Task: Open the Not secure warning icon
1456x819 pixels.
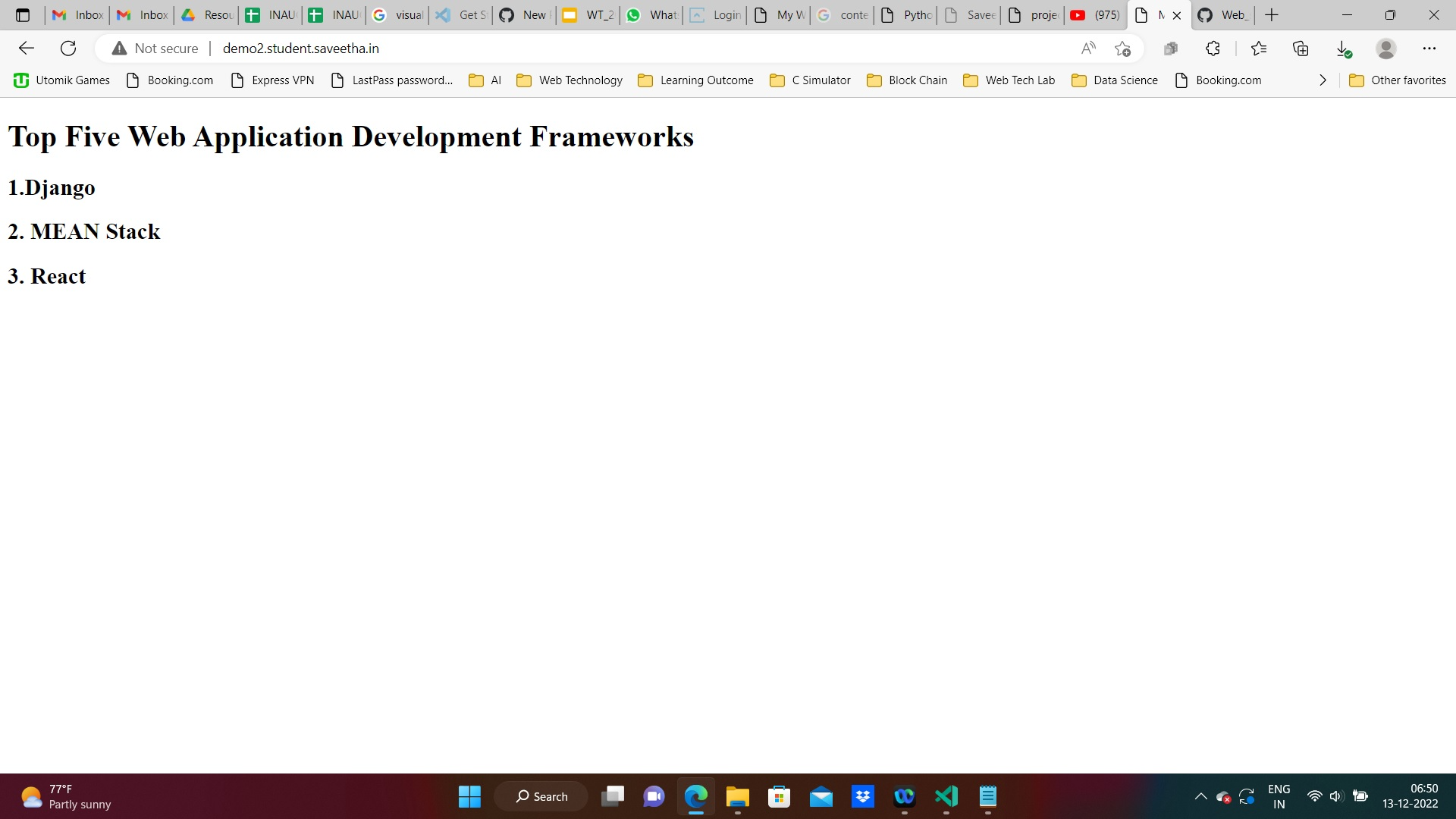Action: pos(118,48)
